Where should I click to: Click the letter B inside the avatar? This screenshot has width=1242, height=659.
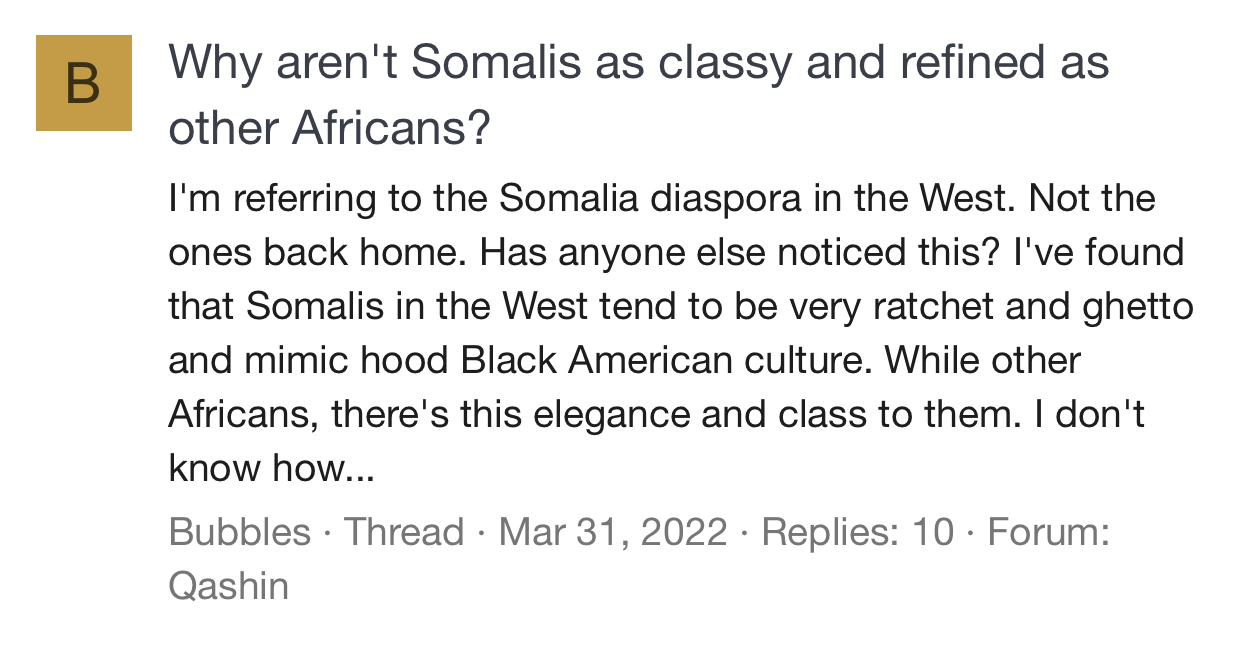point(84,84)
